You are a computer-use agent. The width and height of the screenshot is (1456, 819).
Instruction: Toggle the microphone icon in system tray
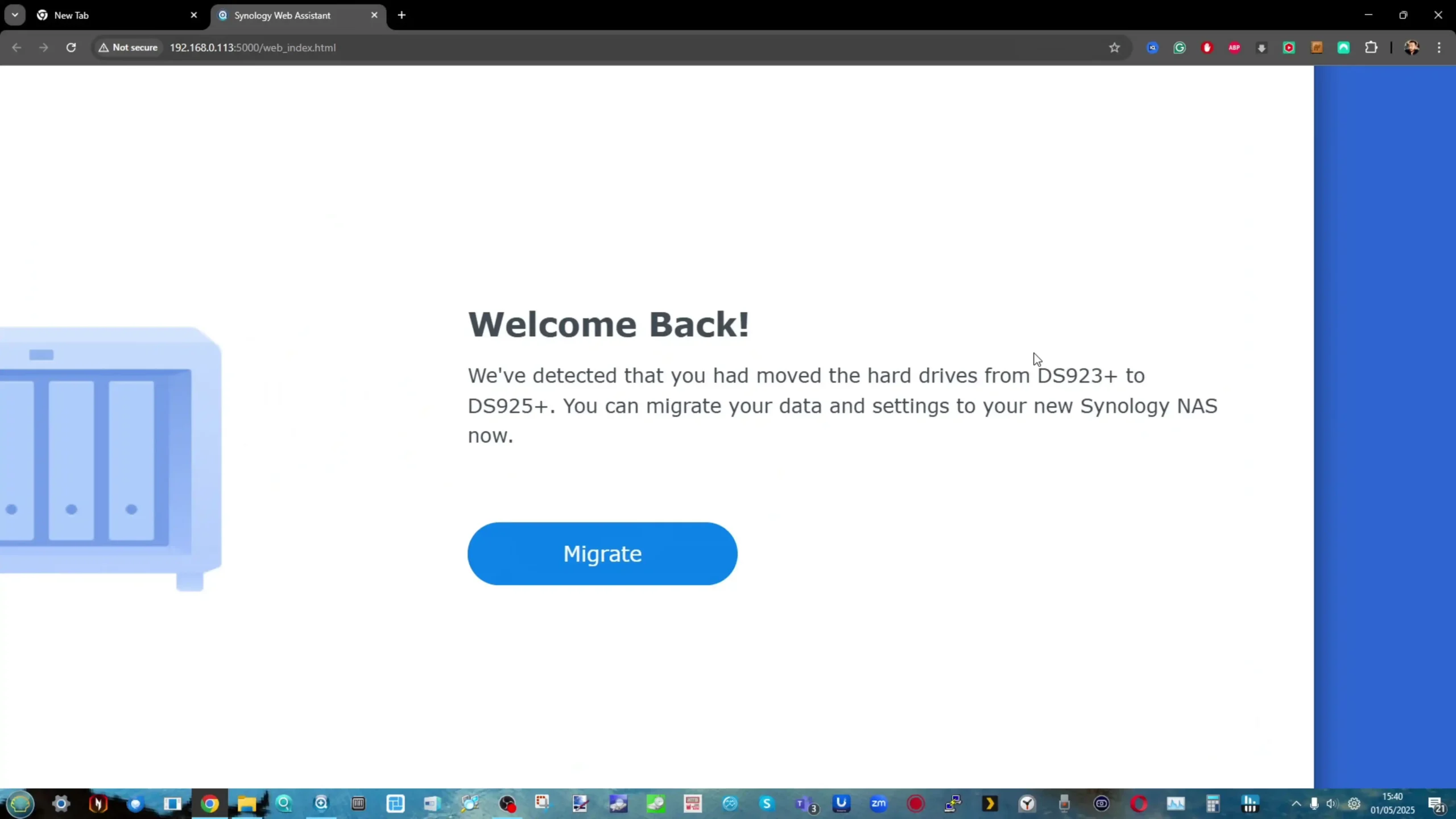click(x=1314, y=804)
